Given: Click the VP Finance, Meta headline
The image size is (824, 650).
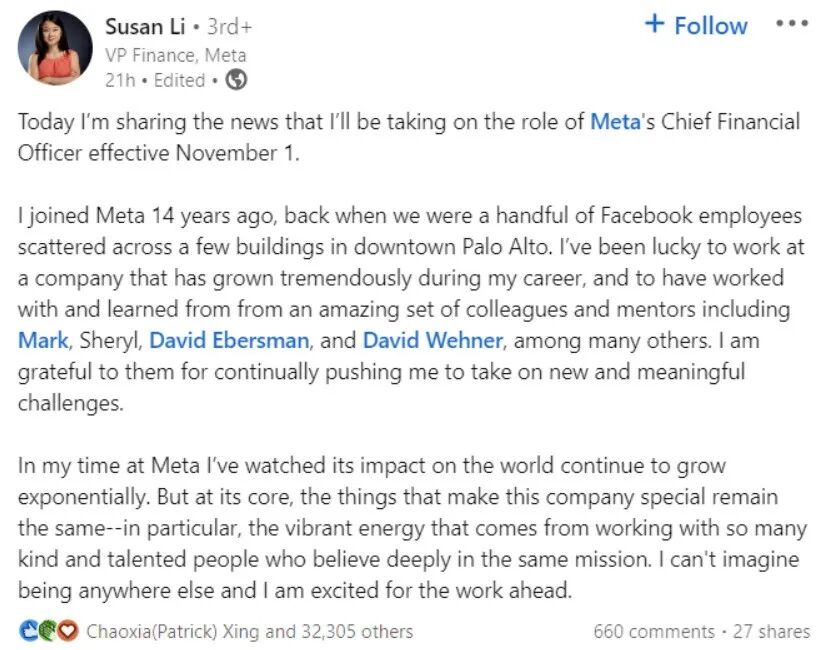Looking at the screenshot, I should pyautogui.click(x=176, y=55).
